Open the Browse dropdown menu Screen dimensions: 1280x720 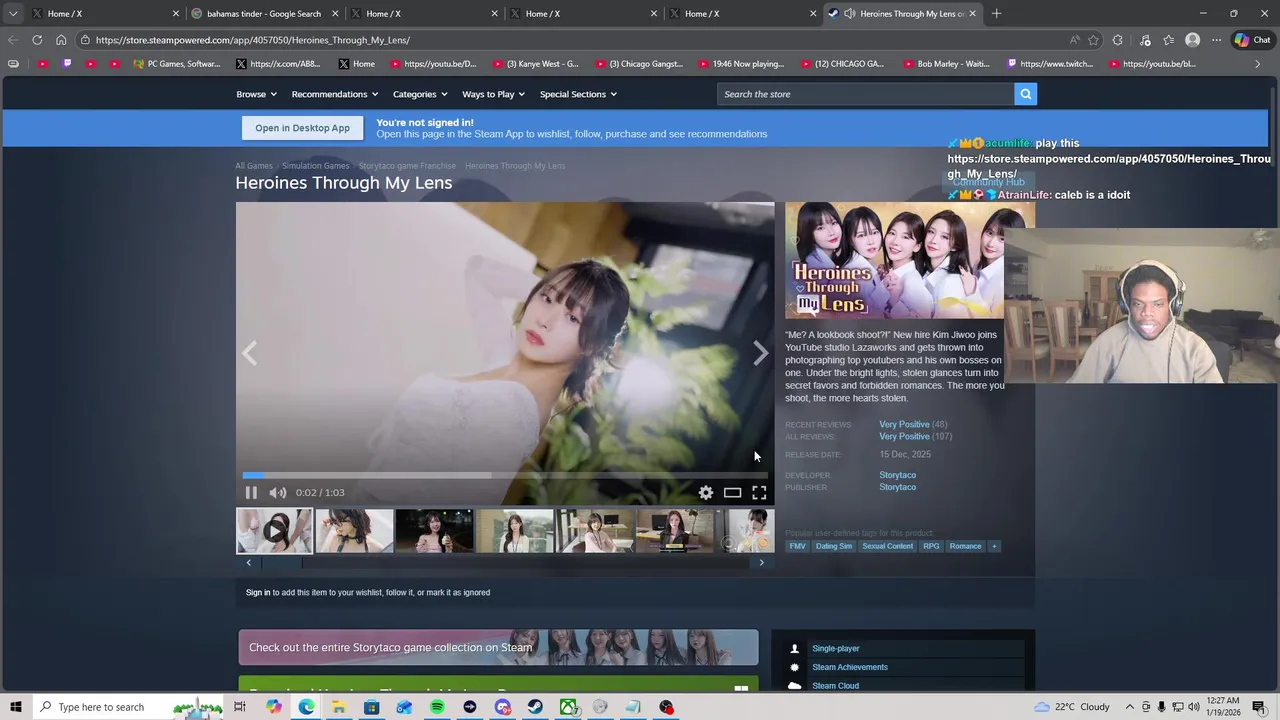[256, 94]
